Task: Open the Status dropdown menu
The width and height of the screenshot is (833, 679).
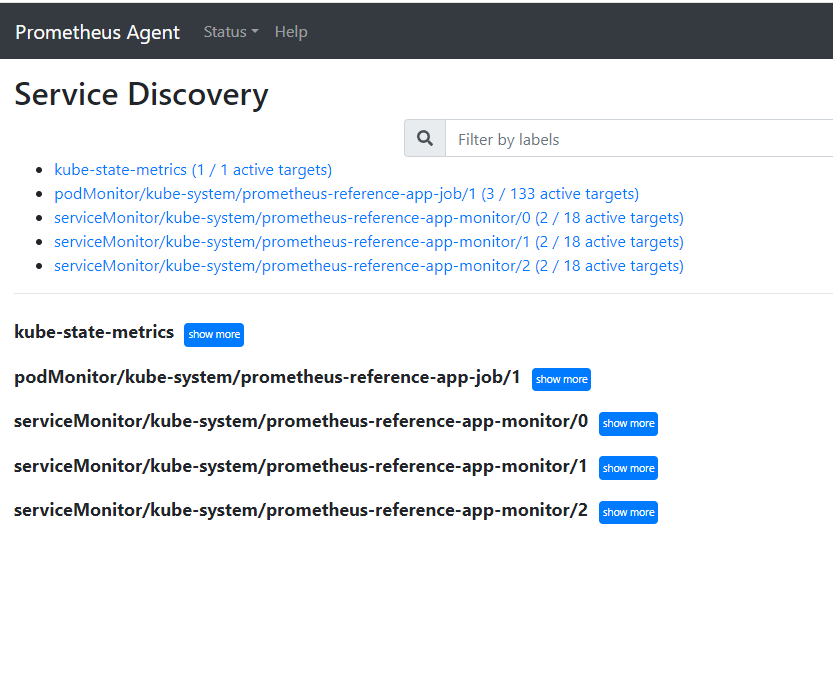Action: tap(230, 32)
